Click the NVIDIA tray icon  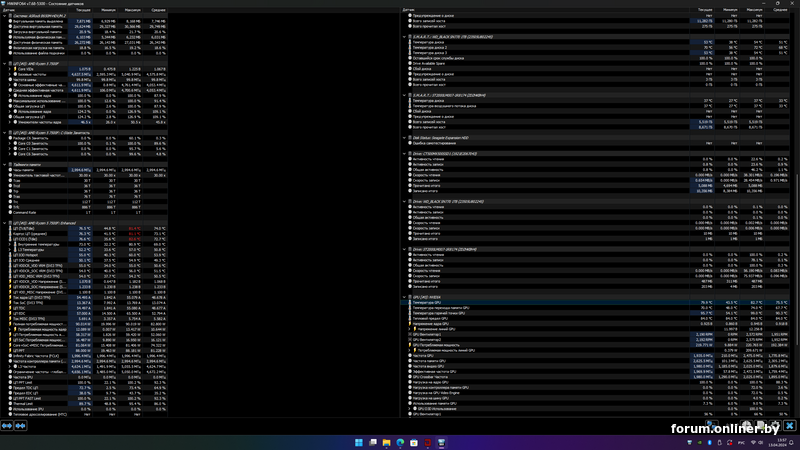point(699,442)
